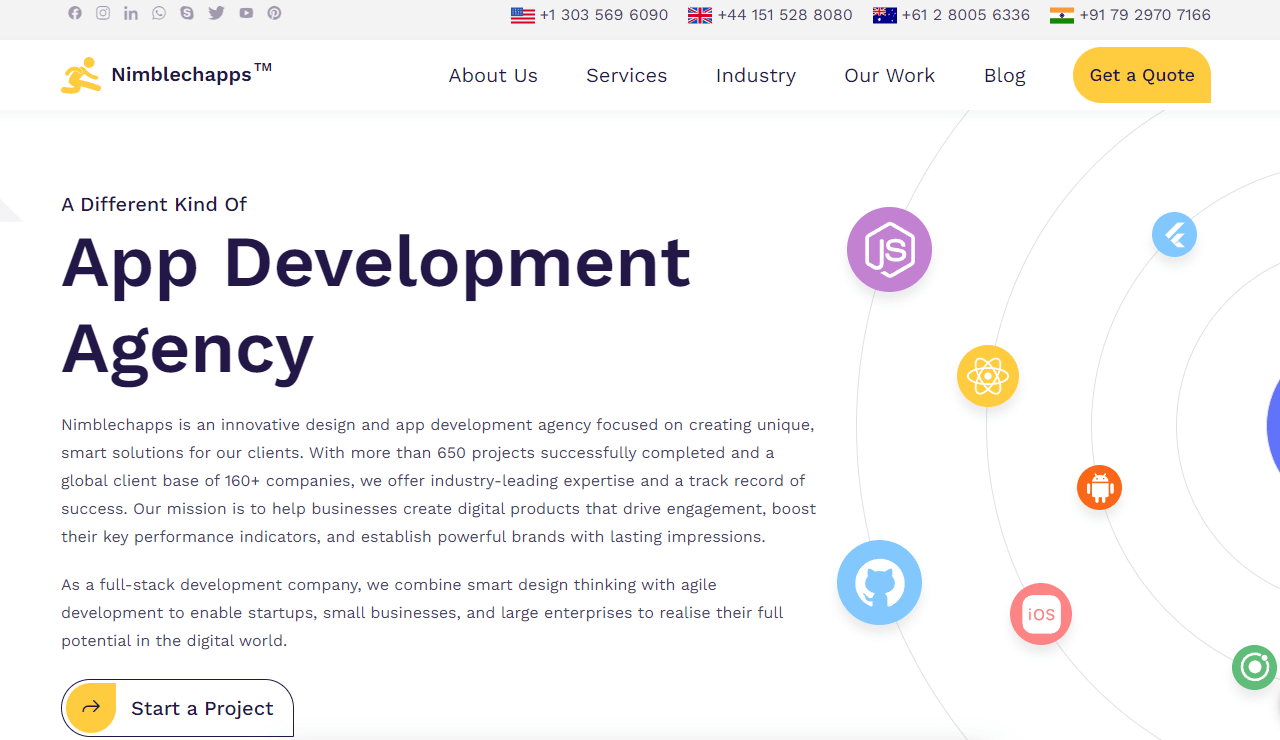Open the Pinterest icon
1280x740 pixels.
click(x=274, y=13)
